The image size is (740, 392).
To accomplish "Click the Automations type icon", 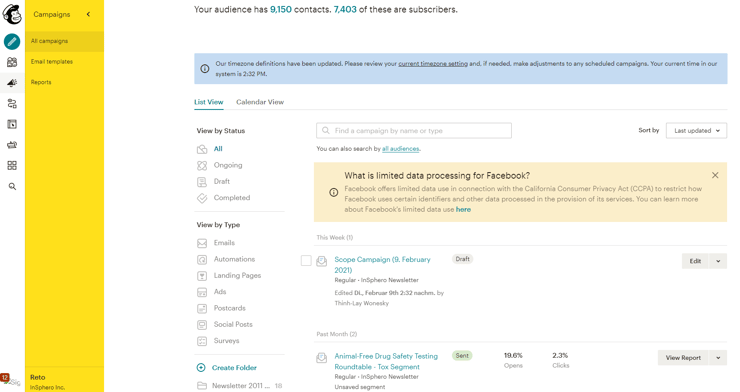I will click(x=202, y=259).
